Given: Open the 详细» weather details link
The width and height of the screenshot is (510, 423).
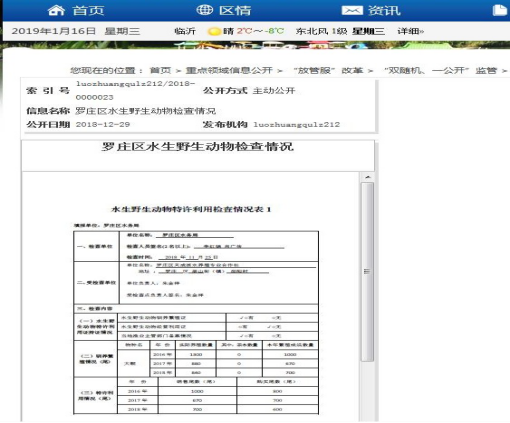Looking at the screenshot, I should pos(410,31).
